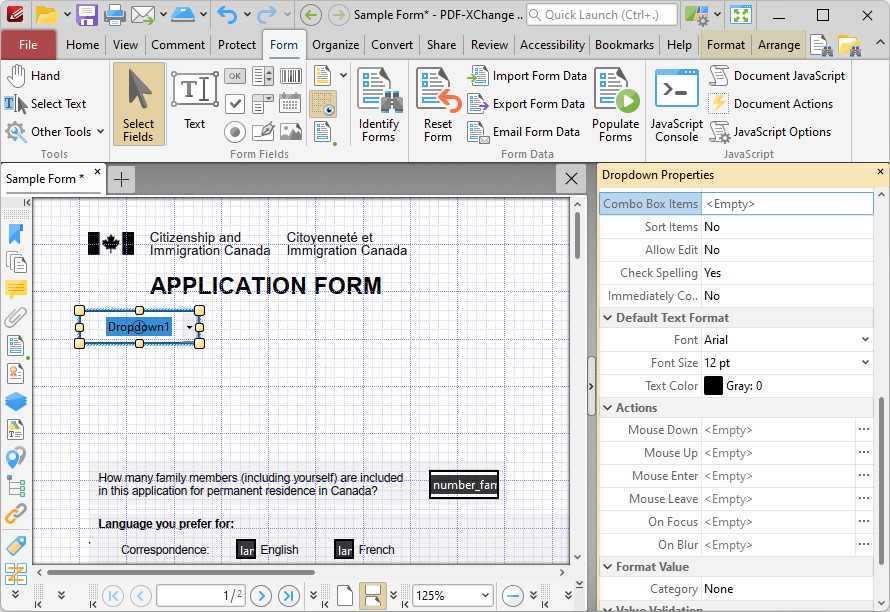Image resolution: width=890 pixels, height=612 pixels.
Task: Switch to the Home ribbon tab
Action: coord(82,45)
